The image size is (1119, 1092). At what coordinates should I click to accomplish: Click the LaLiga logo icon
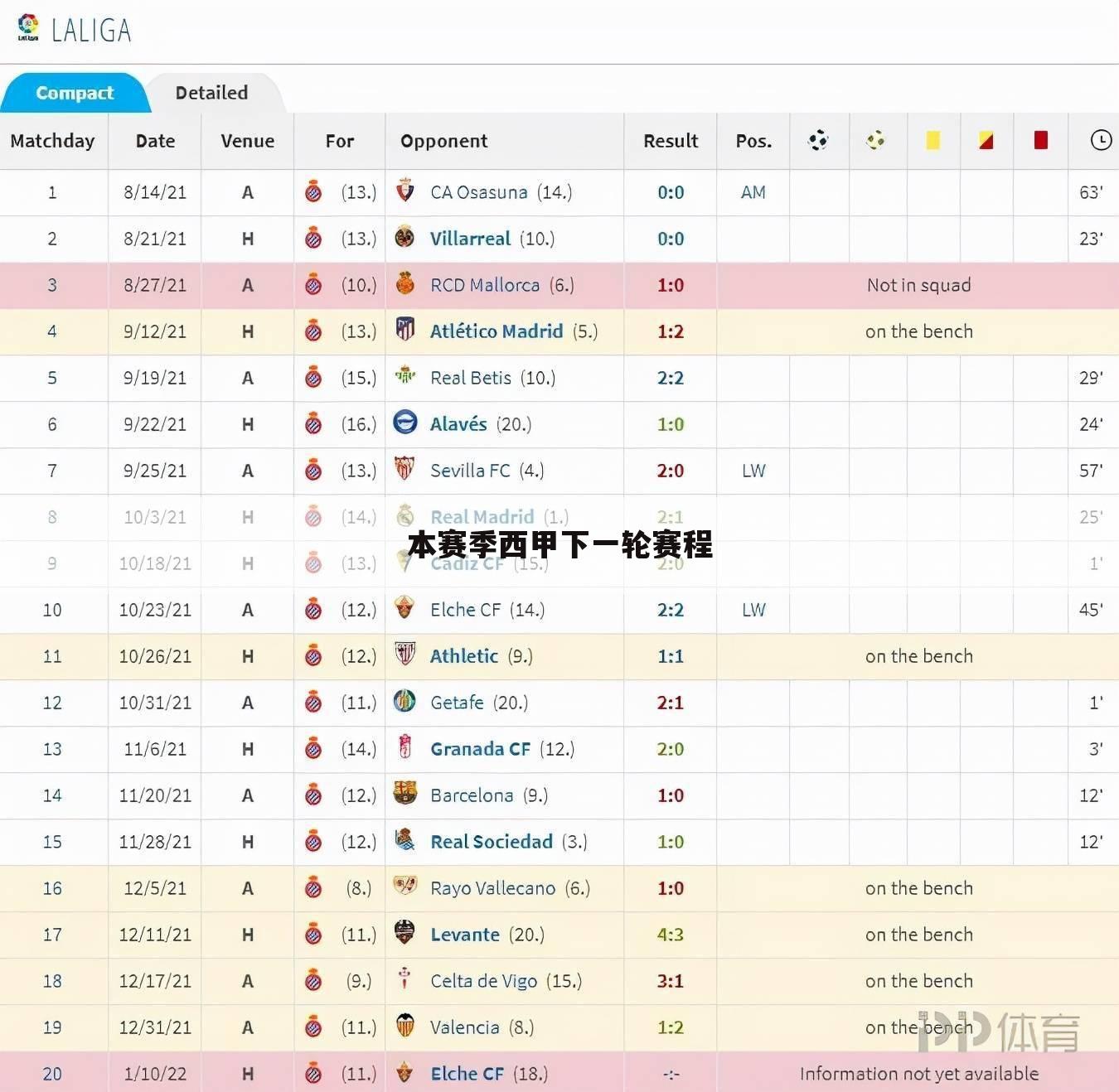pos(28,27)
